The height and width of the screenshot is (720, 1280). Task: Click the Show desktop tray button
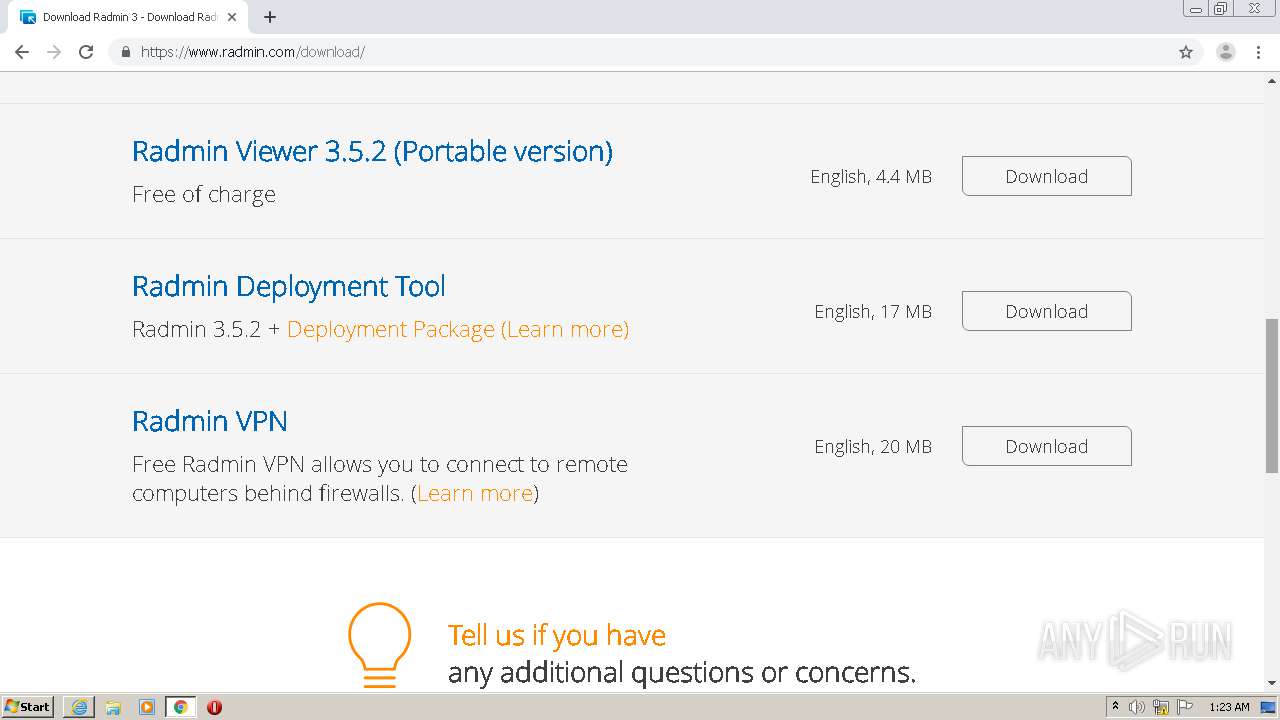coord(1269,707)
